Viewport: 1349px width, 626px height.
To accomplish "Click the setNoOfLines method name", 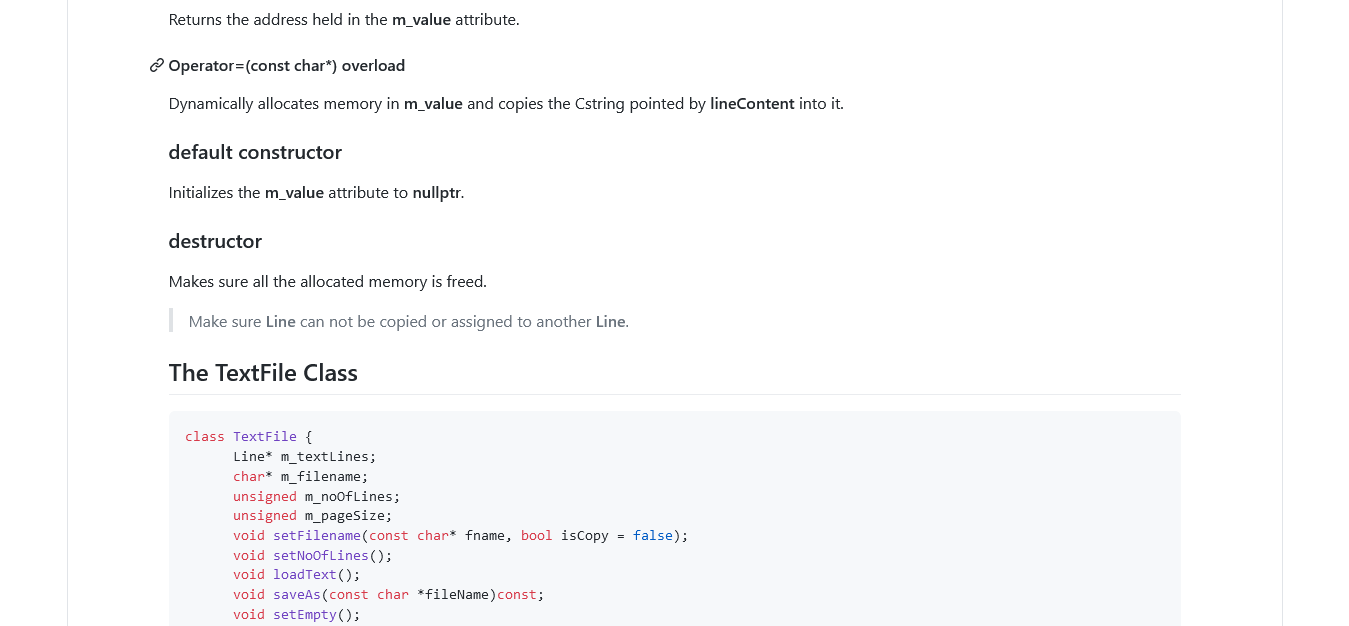I will coord(321,555).
